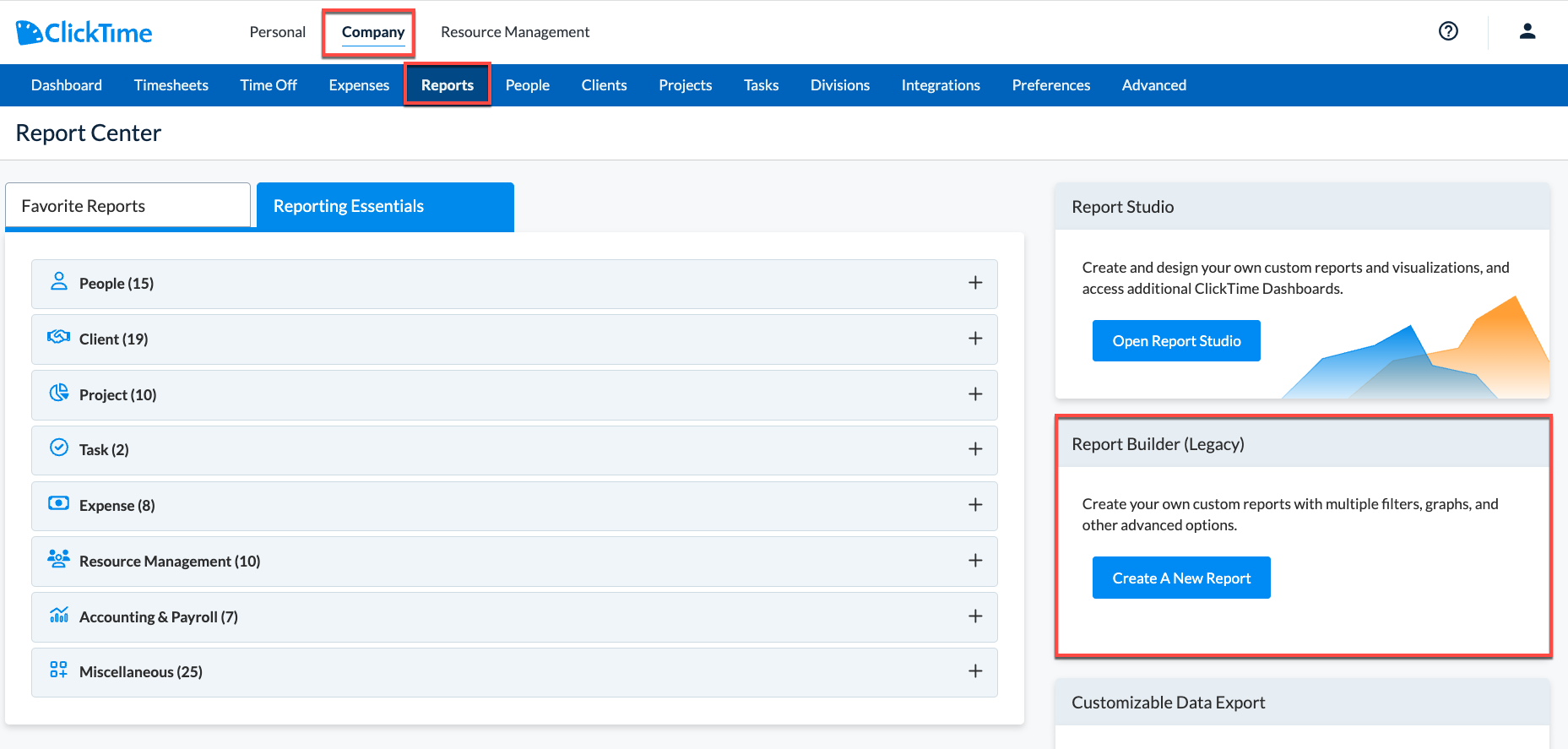The image size is (1568, 749).
Task: Click the Client (19) row label
Action: point(113,339)
